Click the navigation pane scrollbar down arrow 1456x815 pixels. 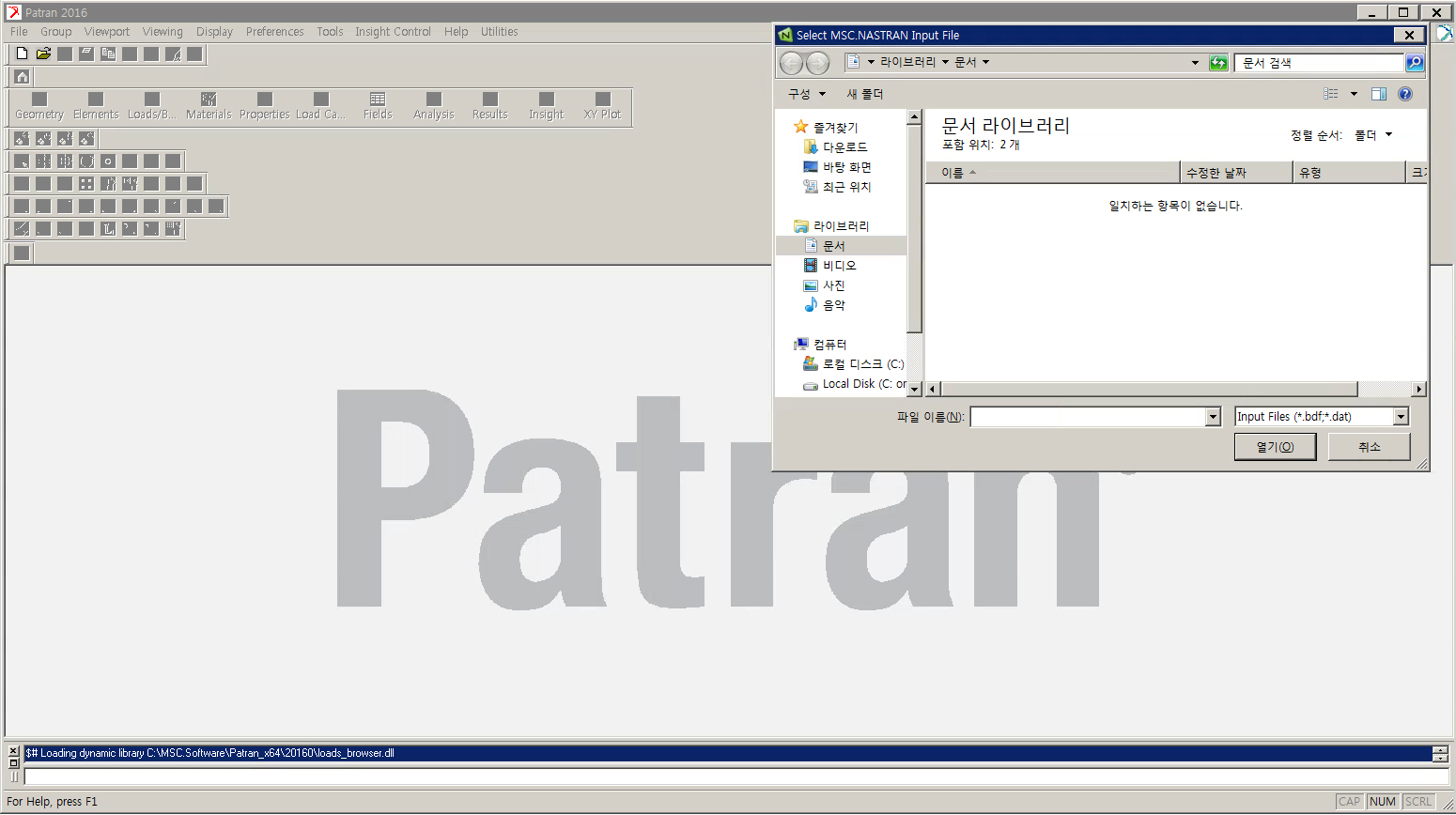click(914, 389)
